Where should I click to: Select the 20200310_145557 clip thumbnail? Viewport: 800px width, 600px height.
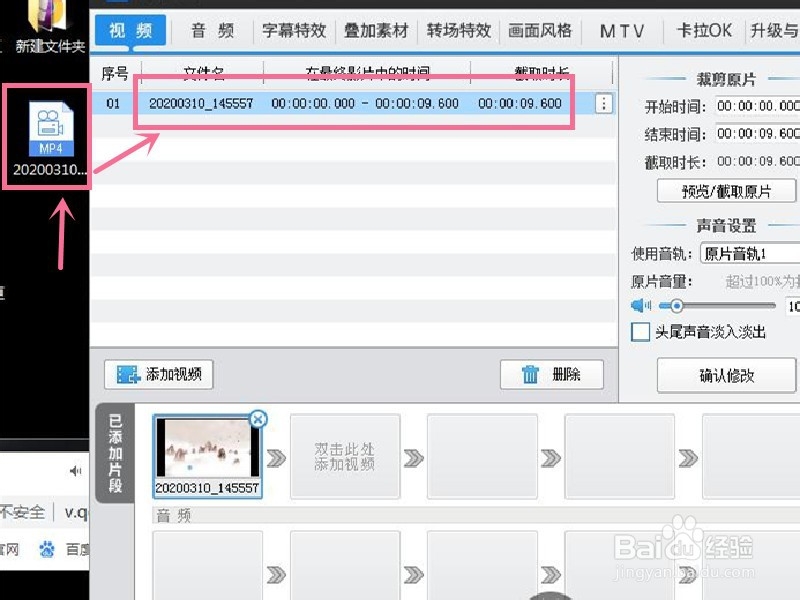click(208, 455)
